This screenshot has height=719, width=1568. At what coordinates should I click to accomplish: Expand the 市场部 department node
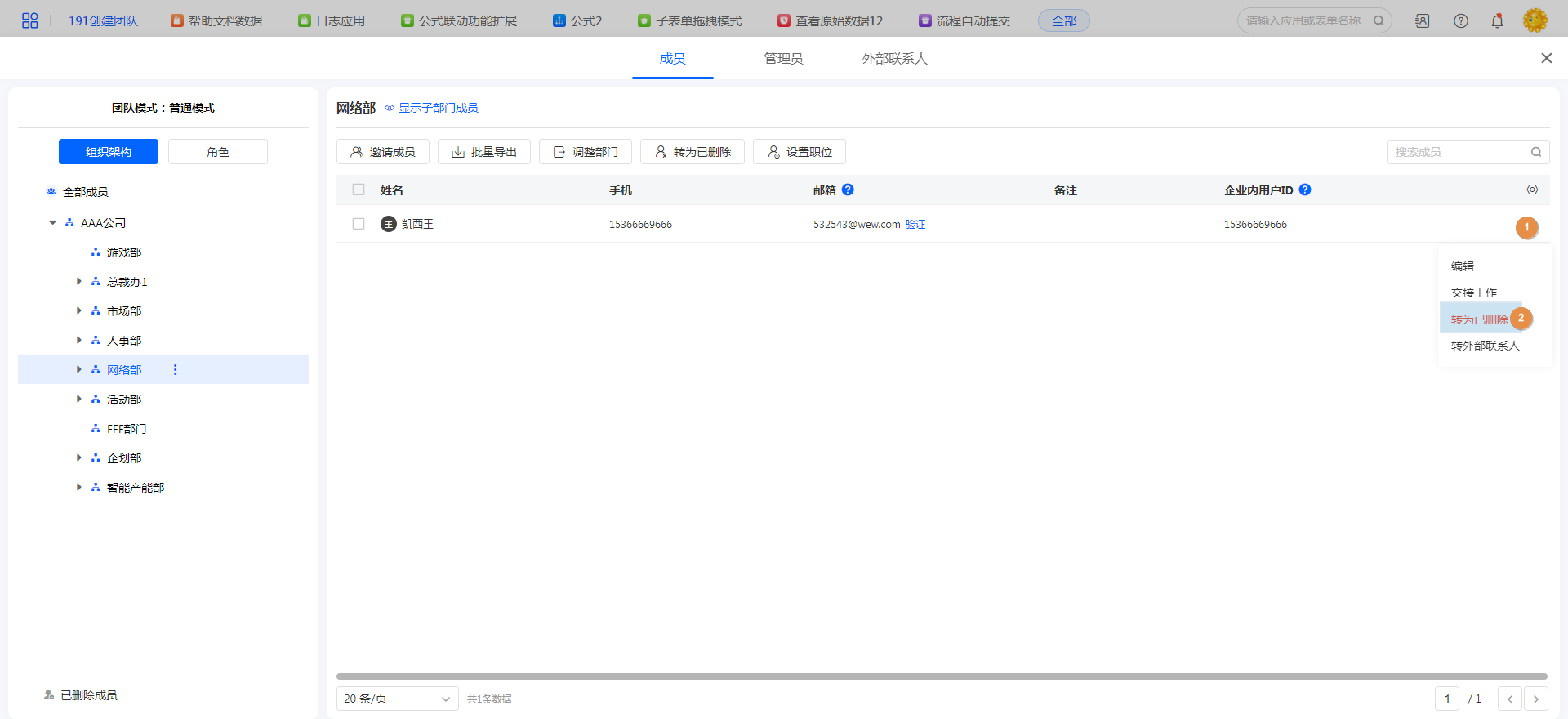click(79, 311)
